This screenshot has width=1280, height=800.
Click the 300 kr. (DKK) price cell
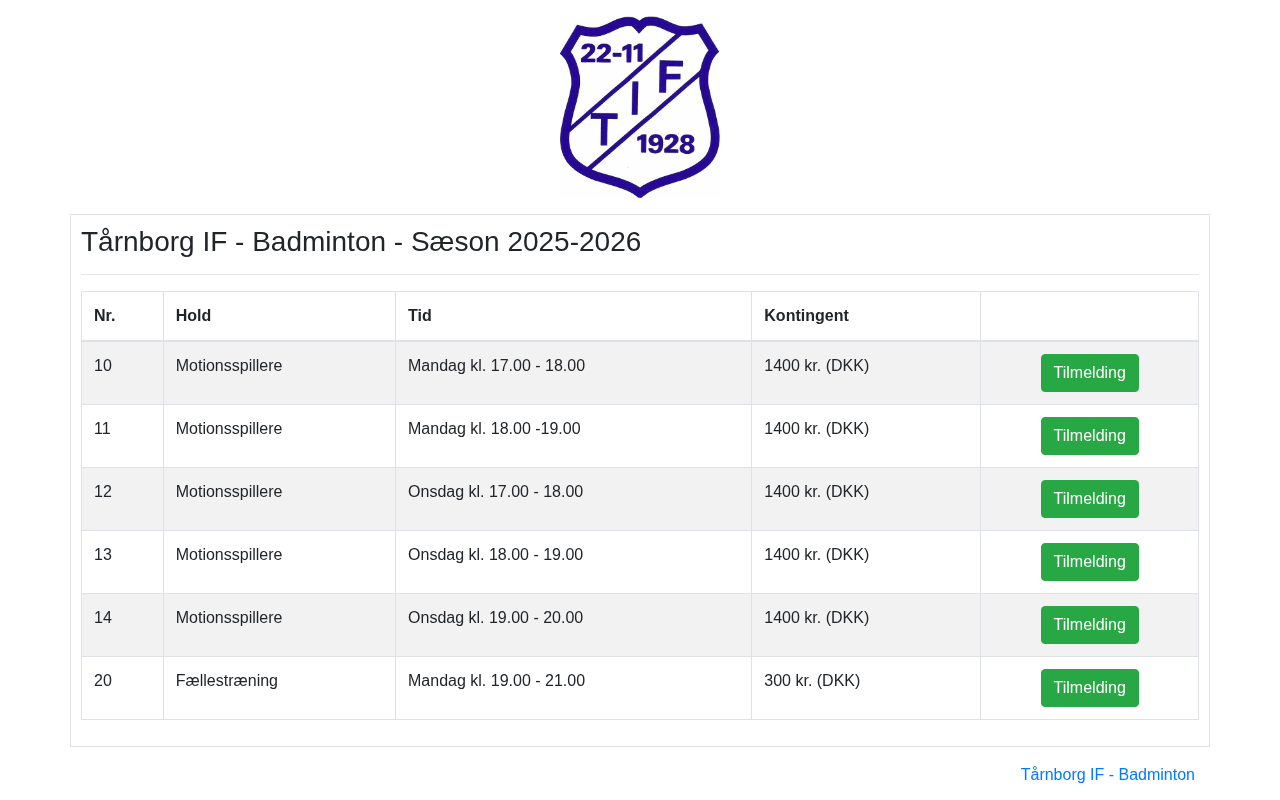[x=812, y=681]
